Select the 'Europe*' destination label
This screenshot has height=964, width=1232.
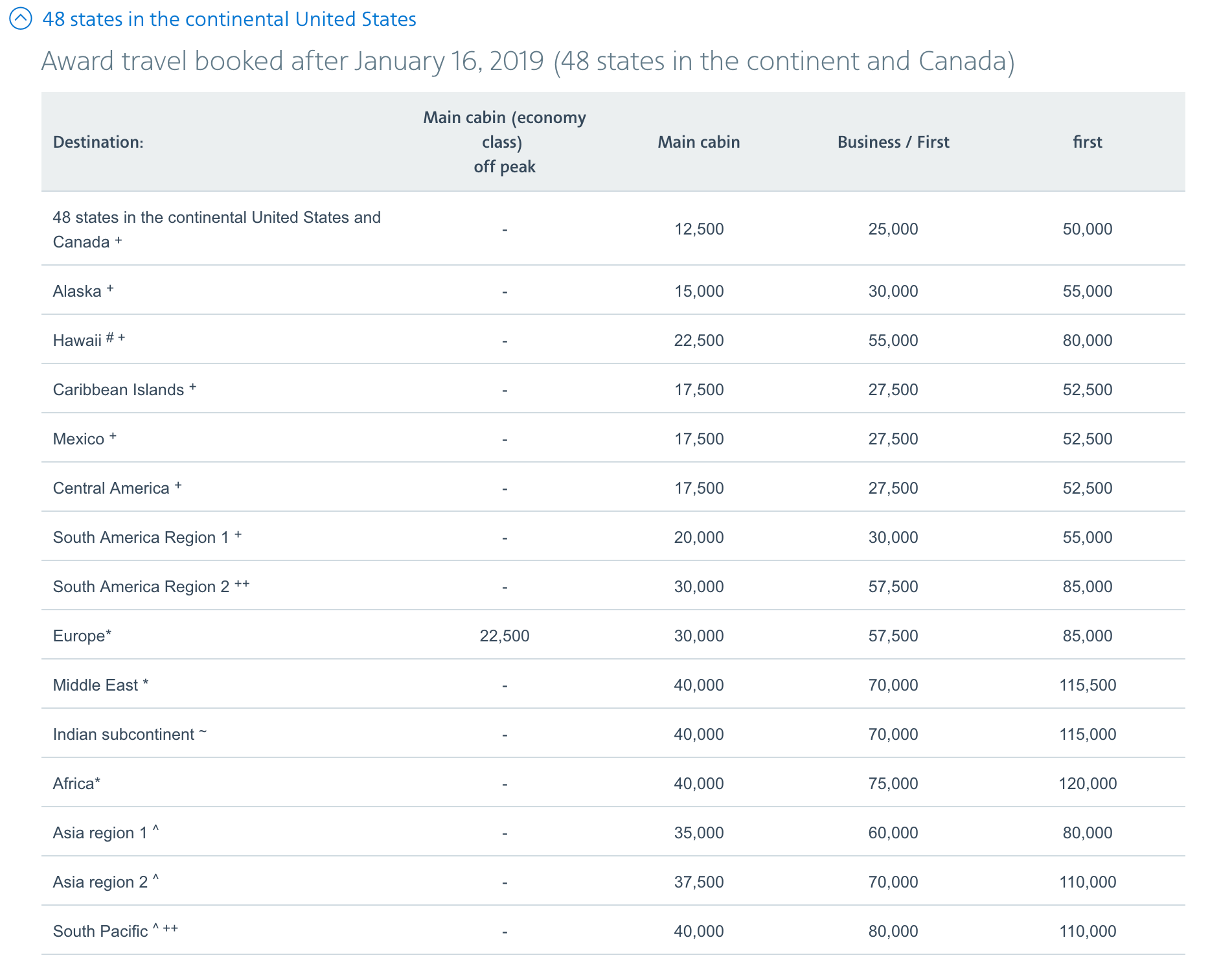click(82, 636)
